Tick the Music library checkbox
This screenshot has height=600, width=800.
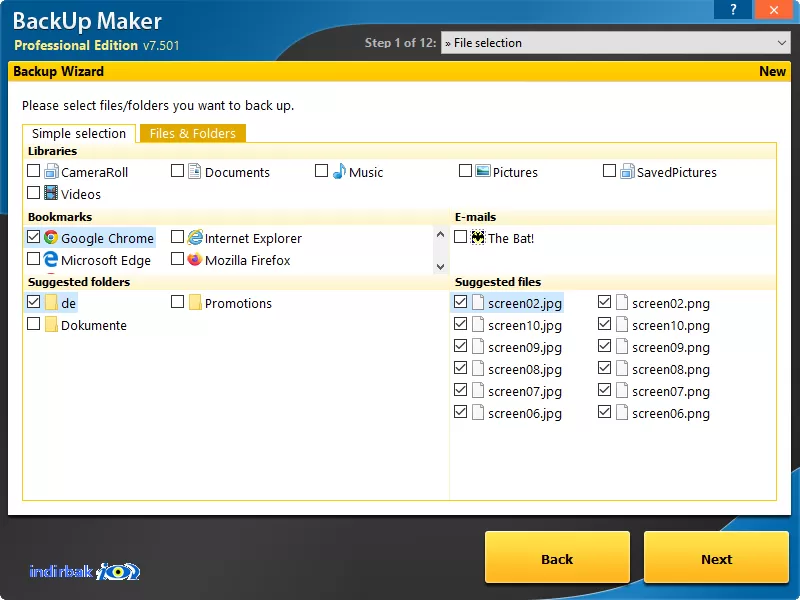pyautogui.click(x=321, y=170)
